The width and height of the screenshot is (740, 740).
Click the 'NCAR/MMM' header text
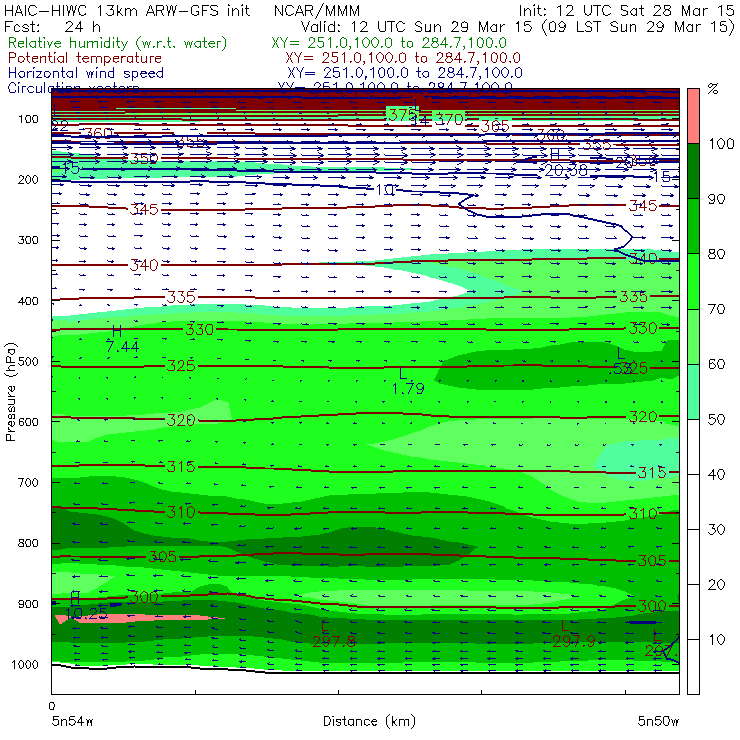point(317,10)
